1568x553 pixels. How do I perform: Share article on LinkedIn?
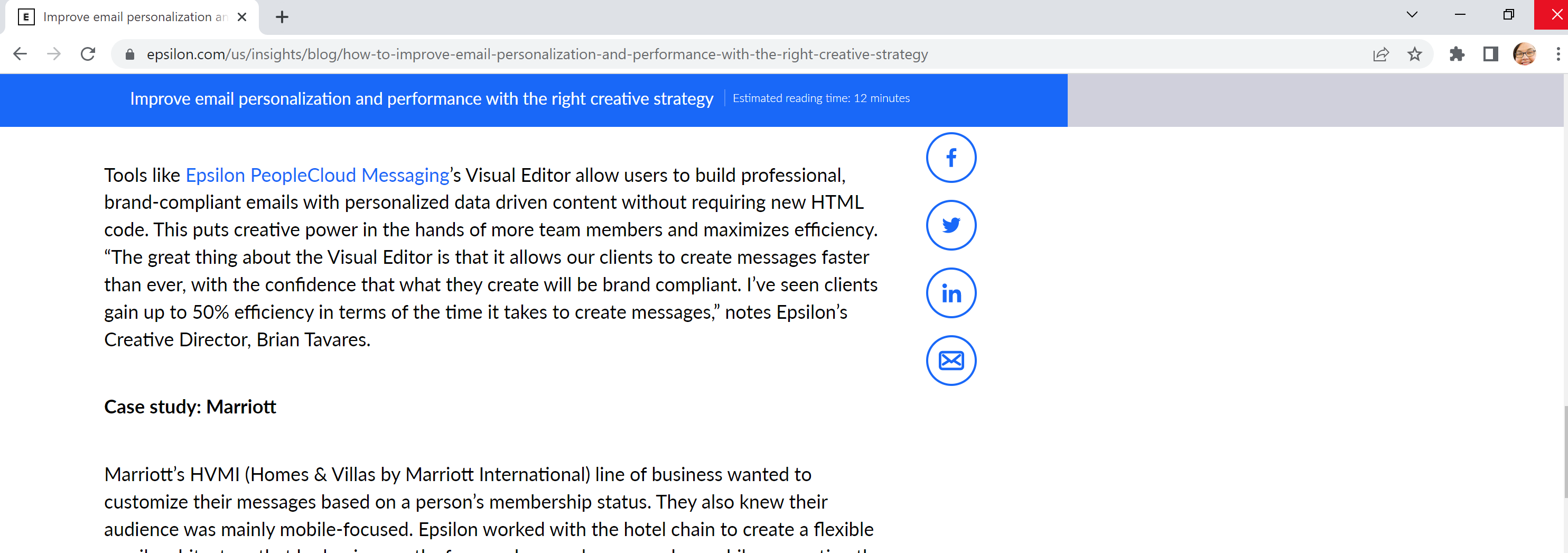951,293
